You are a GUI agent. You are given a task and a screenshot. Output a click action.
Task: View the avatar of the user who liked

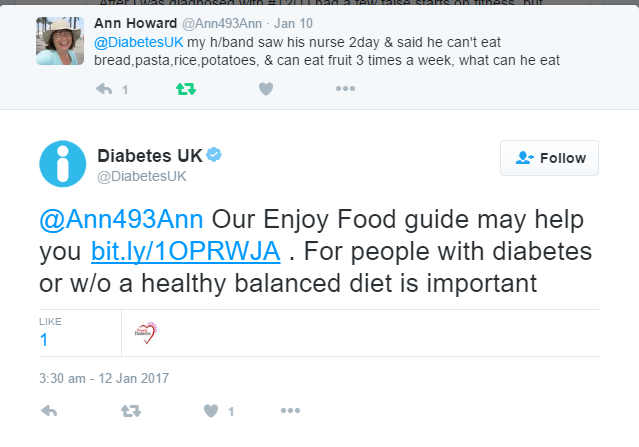tap(145, 333)
